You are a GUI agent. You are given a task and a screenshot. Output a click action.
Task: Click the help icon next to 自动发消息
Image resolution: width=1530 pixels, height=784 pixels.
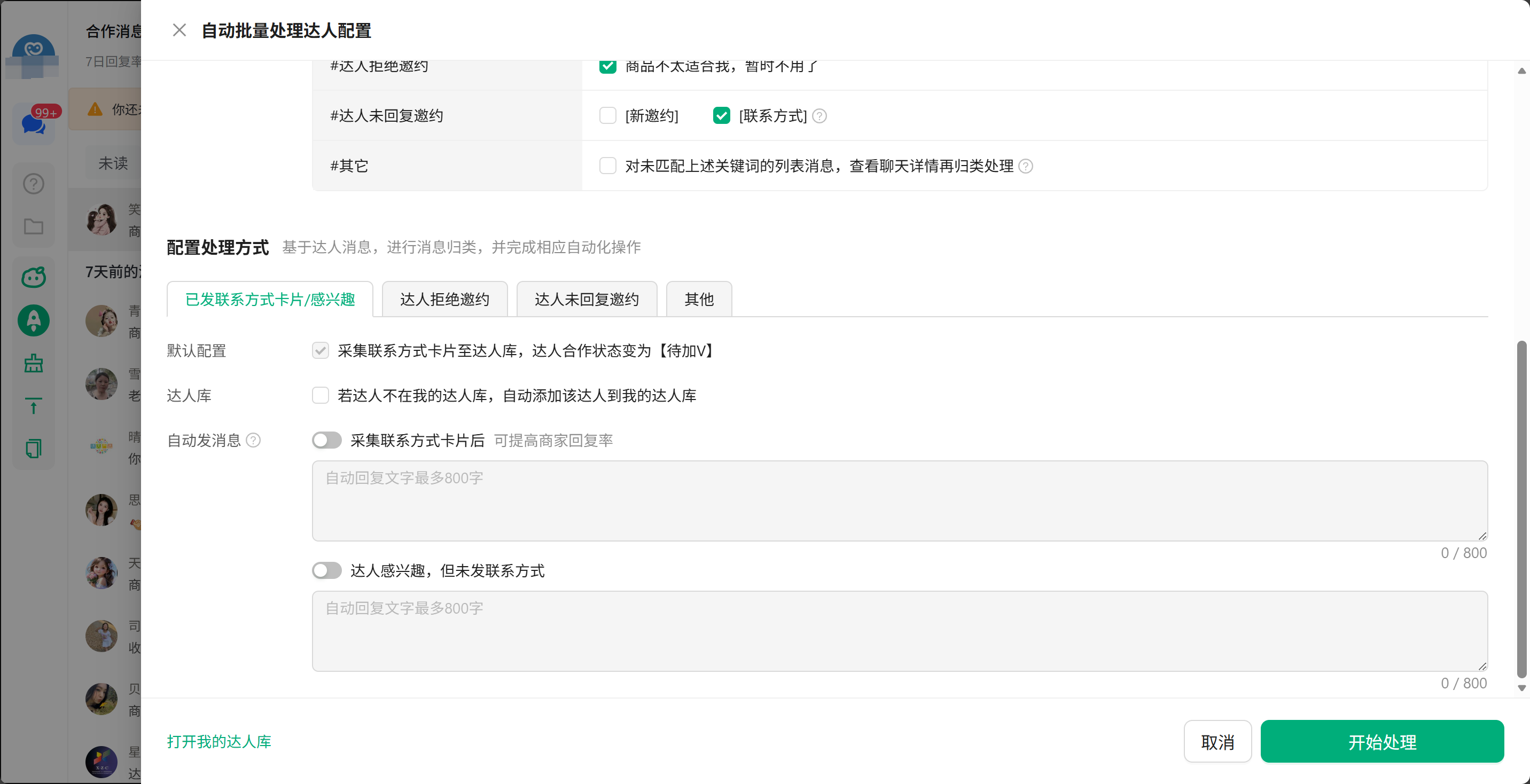tap(253, 440)
